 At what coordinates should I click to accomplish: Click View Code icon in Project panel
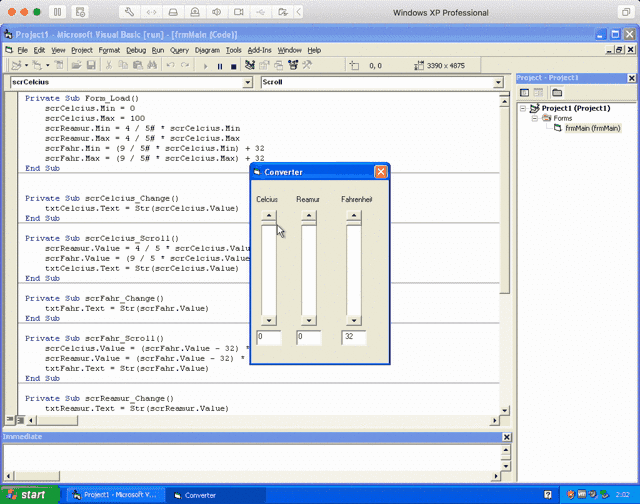tap(524, 93)
